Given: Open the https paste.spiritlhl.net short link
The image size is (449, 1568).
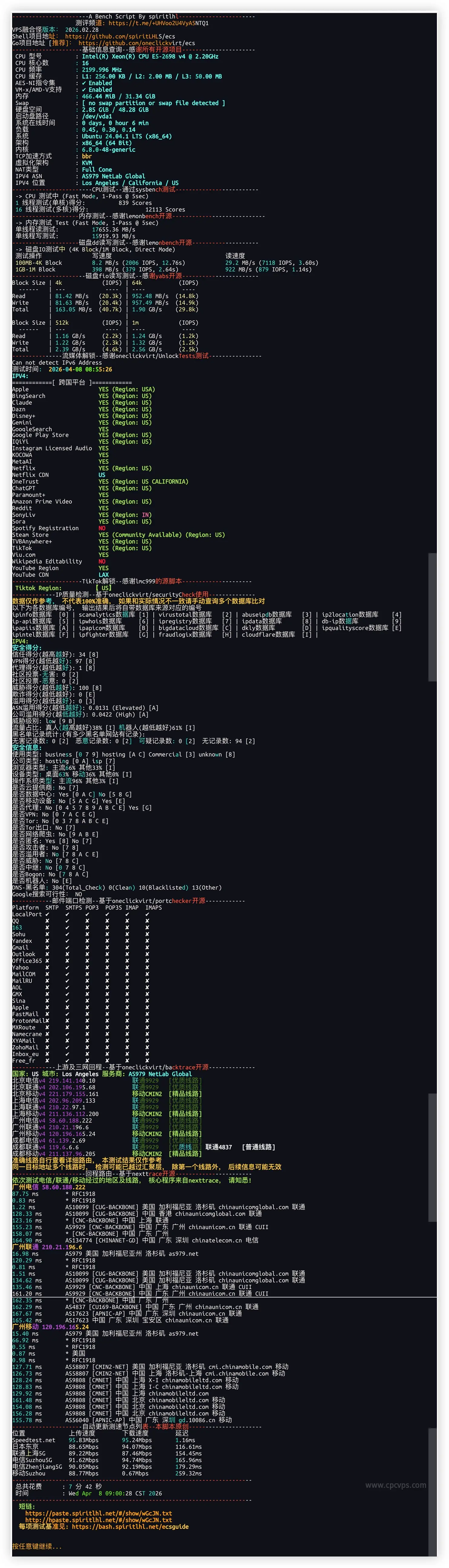Looking at the screenshot, I should click(99, 1513).
